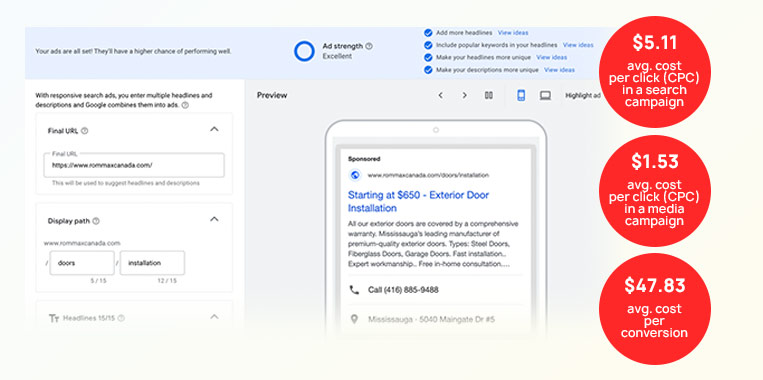This screenshot has height=380, width=763.
Task: Click the $1.53 media campaign CPC badge
Action: (654, 191)
